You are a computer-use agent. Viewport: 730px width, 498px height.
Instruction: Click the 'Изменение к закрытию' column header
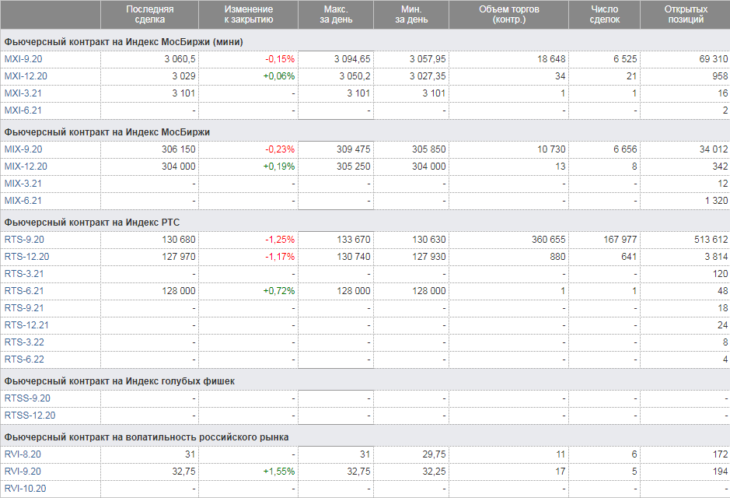pyautogui.click(x=249, y=14)
